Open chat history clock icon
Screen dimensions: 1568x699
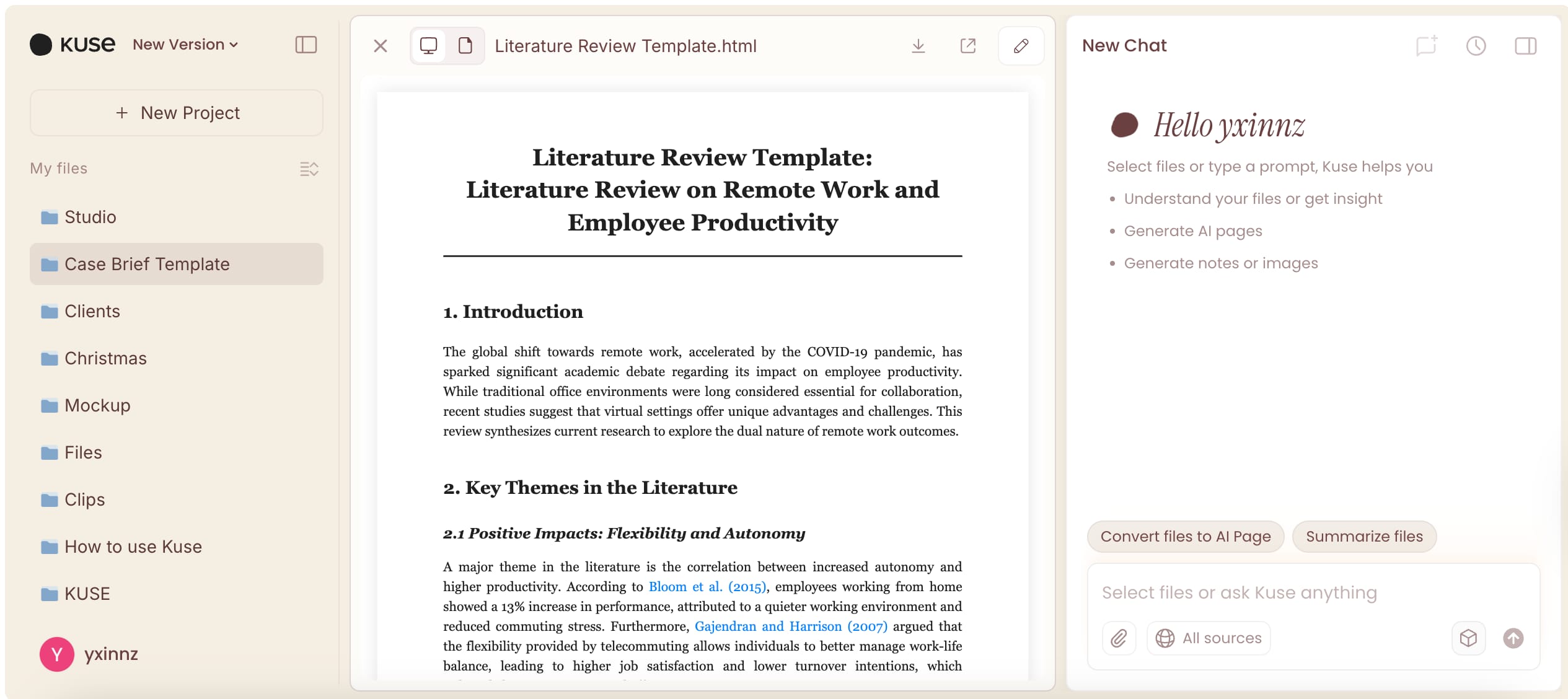tap(1476, 46)
